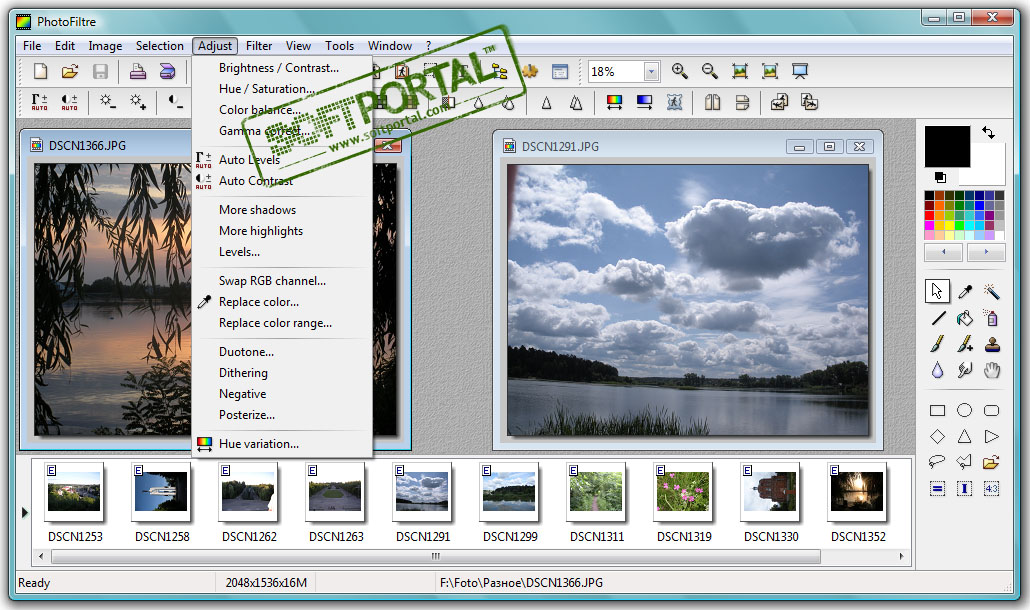This screenshot has width=1030, height=610.
Task: Choose Hue variation menu entry
Action: pyautogui.click(x=259, y=444)
